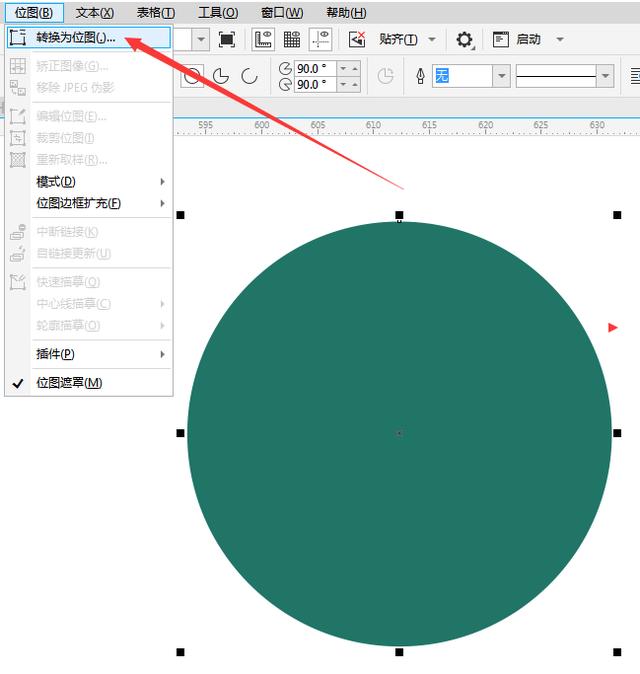The width and height of the screenshot is (640, 674).
Task: Click the bottom-center selection handle
Action: pos(399,652)
